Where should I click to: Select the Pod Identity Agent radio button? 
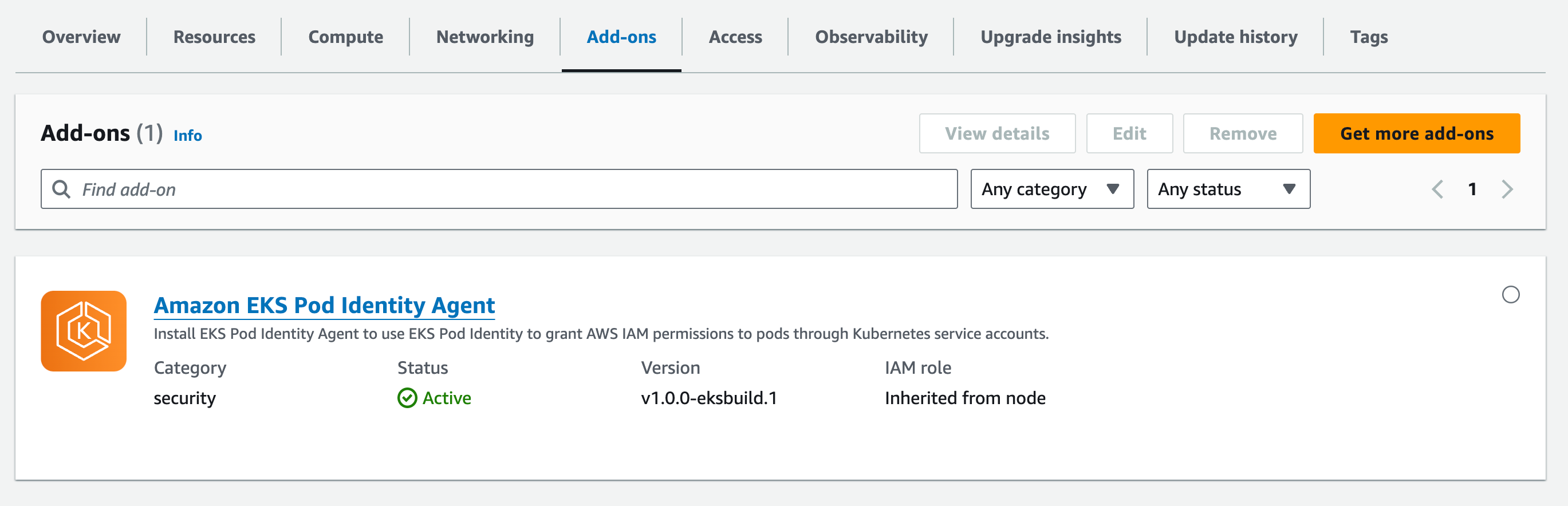point(1510,295)
